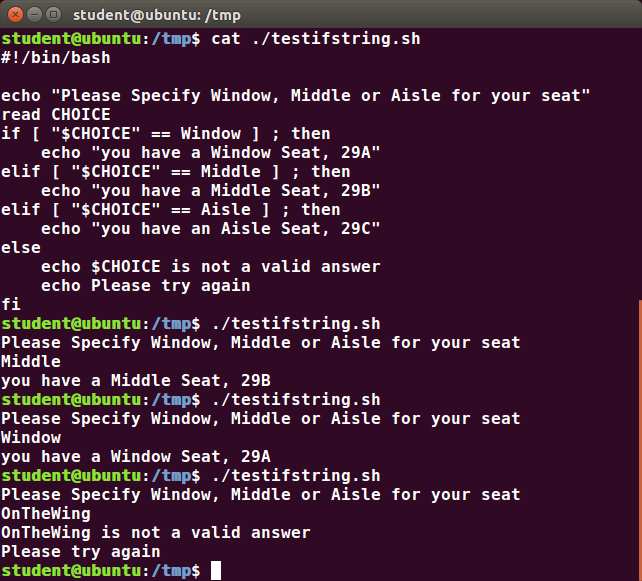This screenshot has width=642, height=581.
Task: Click the line 'if [ "$CHOICE" == Window ] ; then'
Action: [166, 134]
